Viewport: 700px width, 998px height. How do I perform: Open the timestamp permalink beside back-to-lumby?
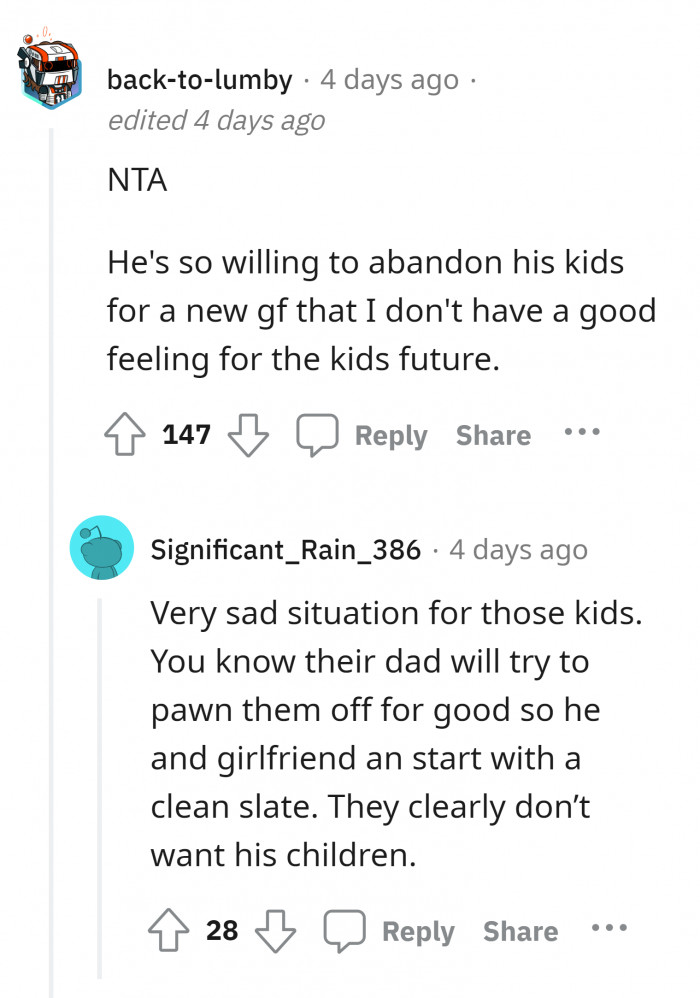[389, 79]
